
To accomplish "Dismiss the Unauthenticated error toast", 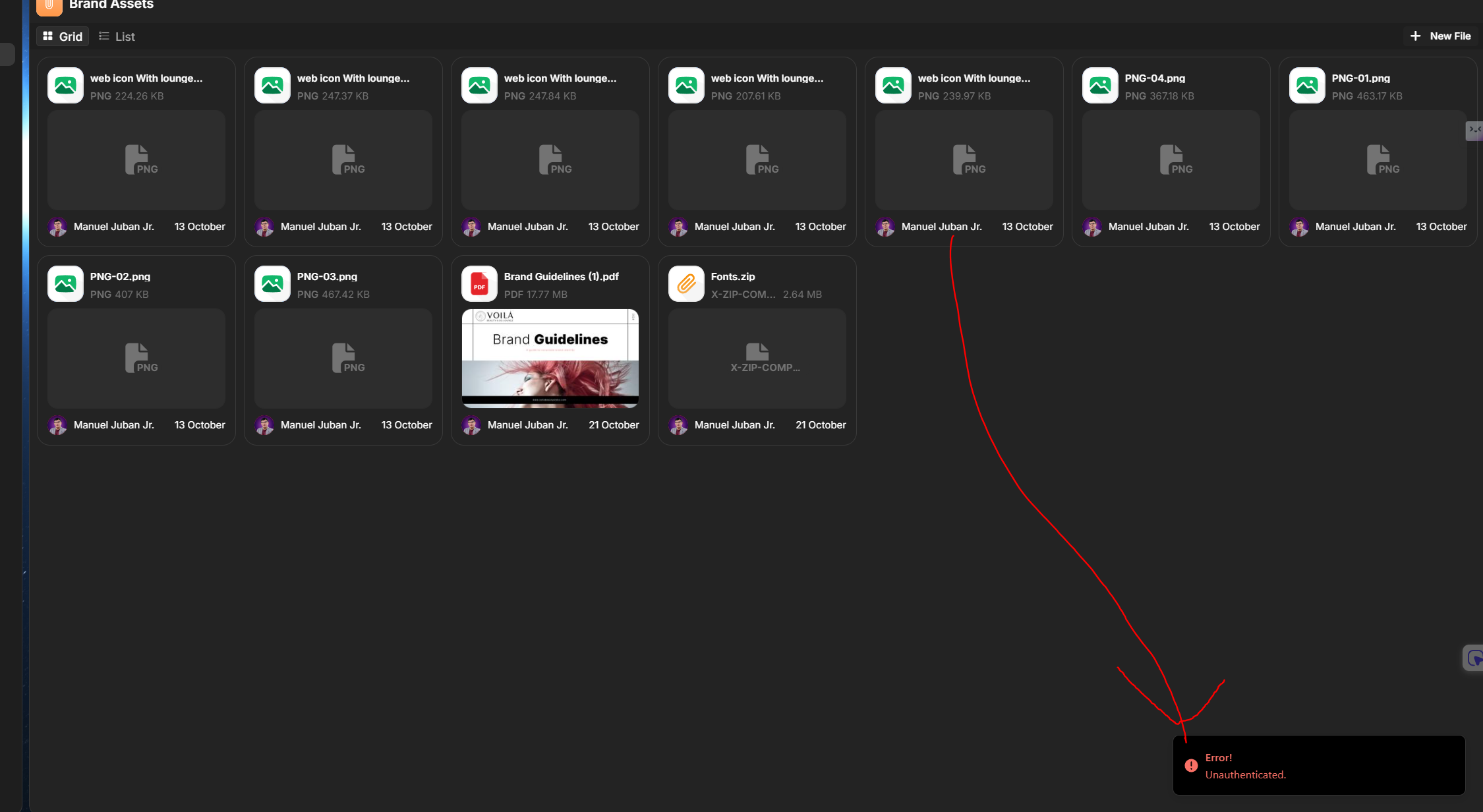I will (1318, 766).
